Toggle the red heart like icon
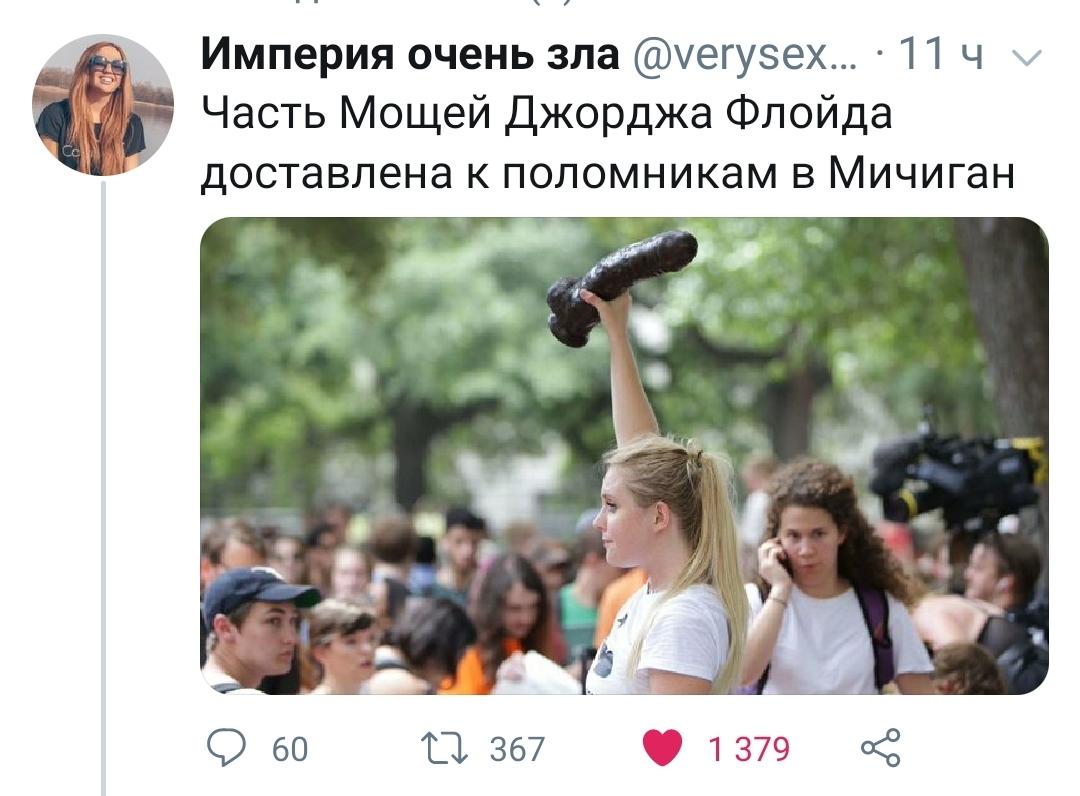This screenshot has width=1080, height=796. [662, 748]
